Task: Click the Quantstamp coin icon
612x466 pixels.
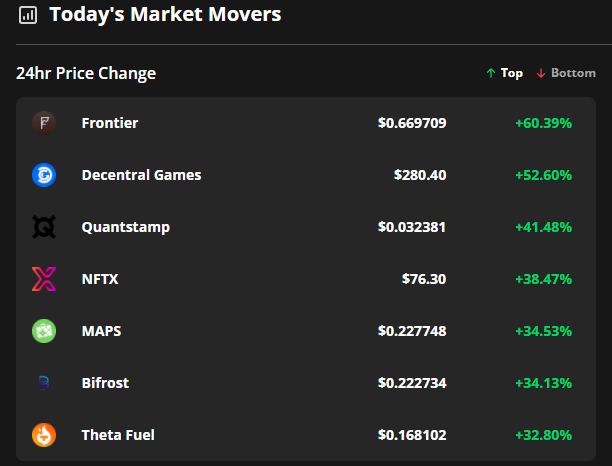Action: 44,227
